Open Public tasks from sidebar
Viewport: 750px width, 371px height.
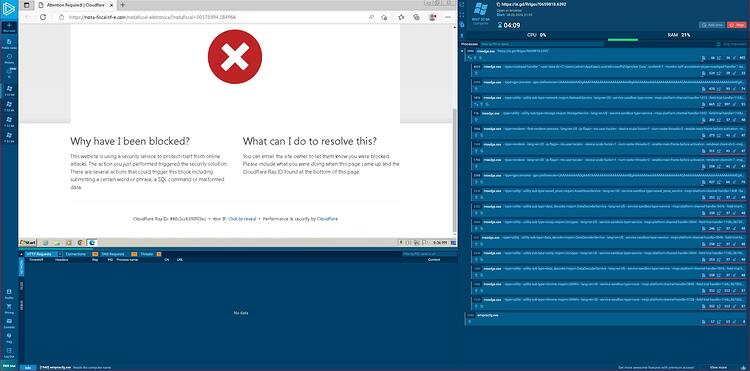(9, 44)
